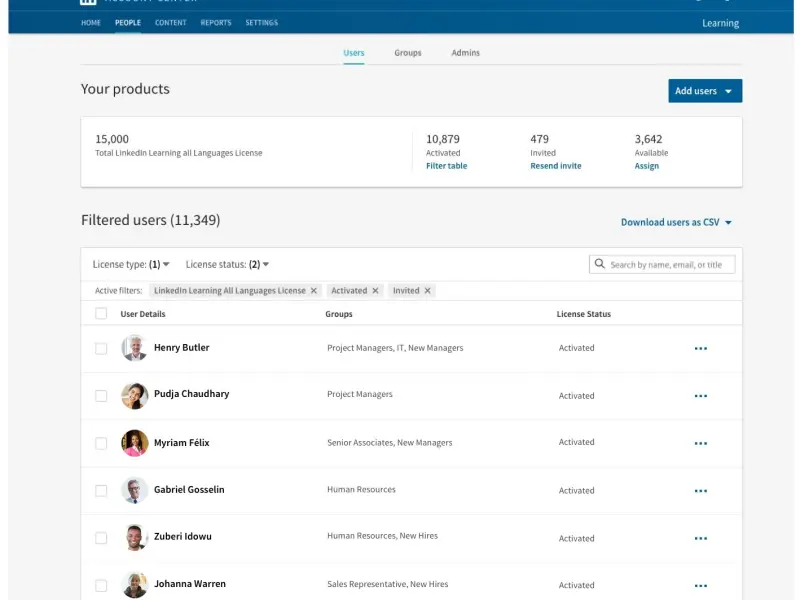Switch to the Groups tab

pyautogui.click(x=407, y=53)
